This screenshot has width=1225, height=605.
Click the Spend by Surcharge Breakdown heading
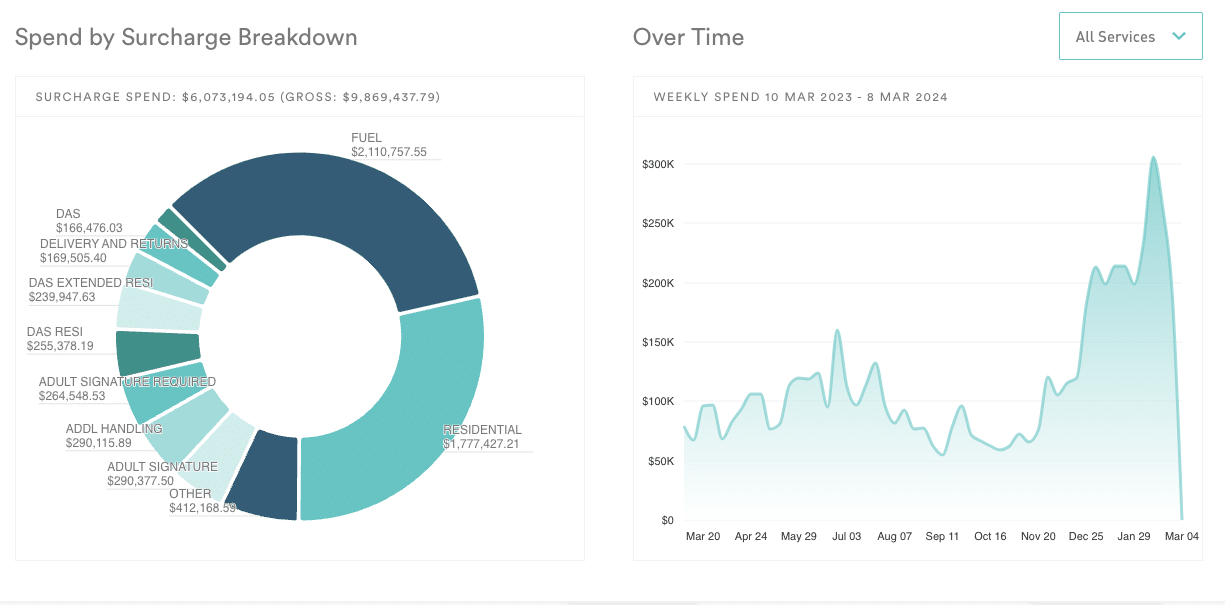tap(185, 37)
